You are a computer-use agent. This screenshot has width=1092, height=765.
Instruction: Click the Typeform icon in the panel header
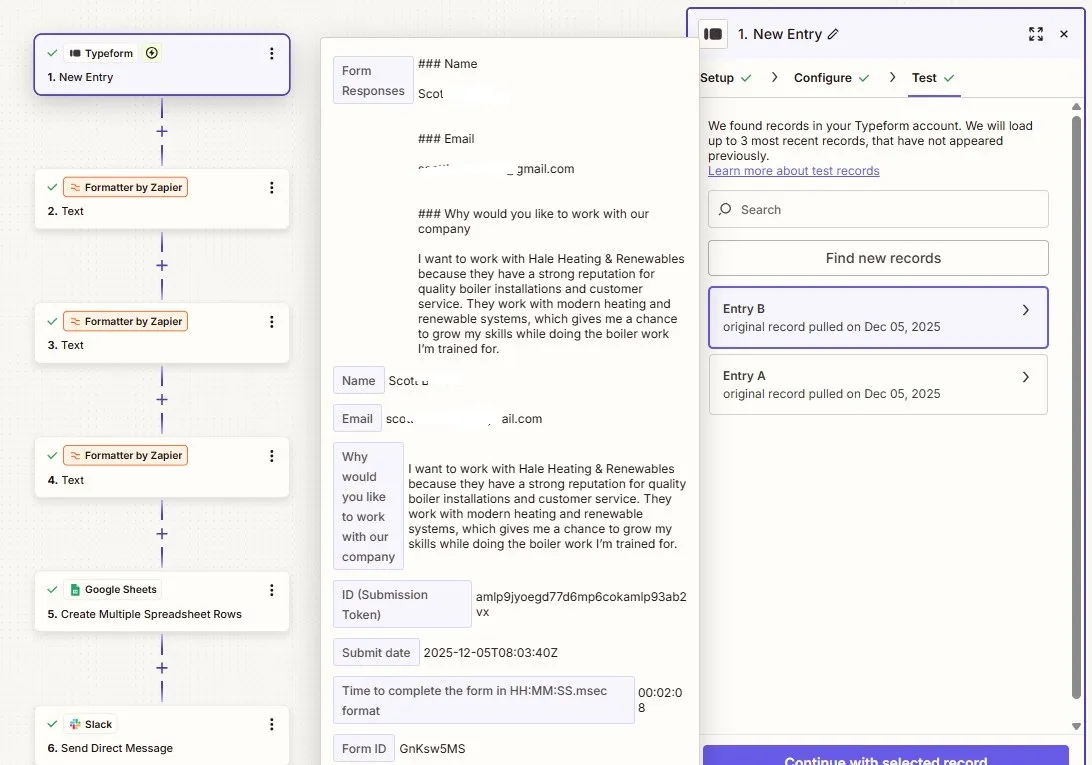[x=712, y=34]
